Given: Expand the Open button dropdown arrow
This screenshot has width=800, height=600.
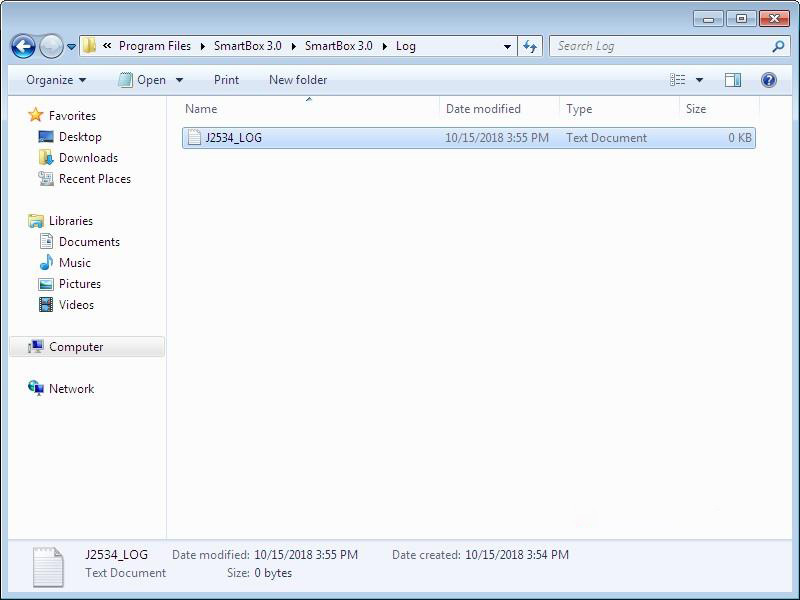Looking at the screenshot, I should [179, 80].
